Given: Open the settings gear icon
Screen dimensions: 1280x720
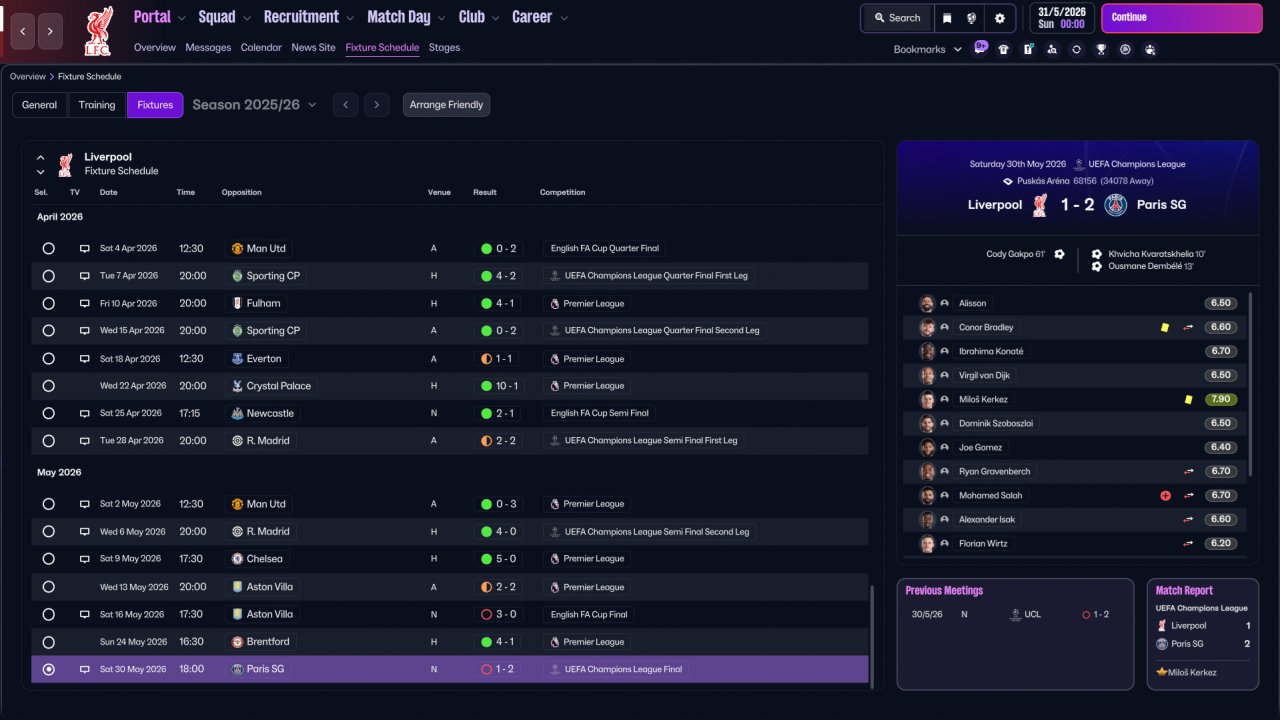Looking at the screenshot, I should click(999, 18).
